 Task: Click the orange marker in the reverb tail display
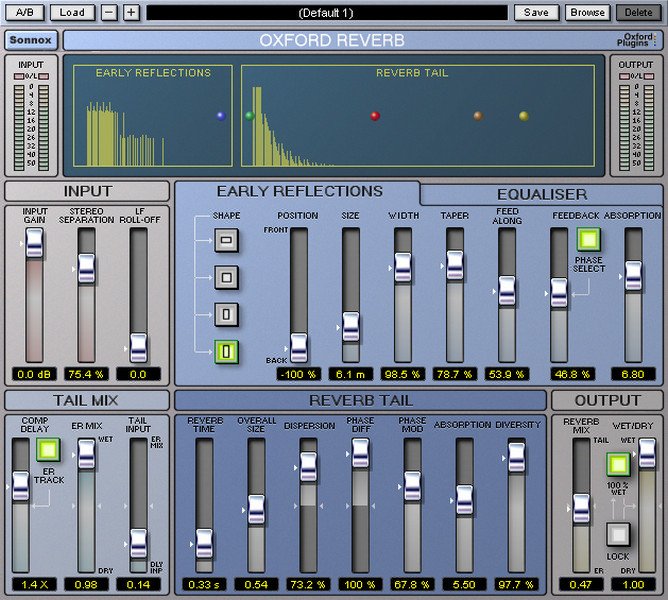[x=478, y=116]
